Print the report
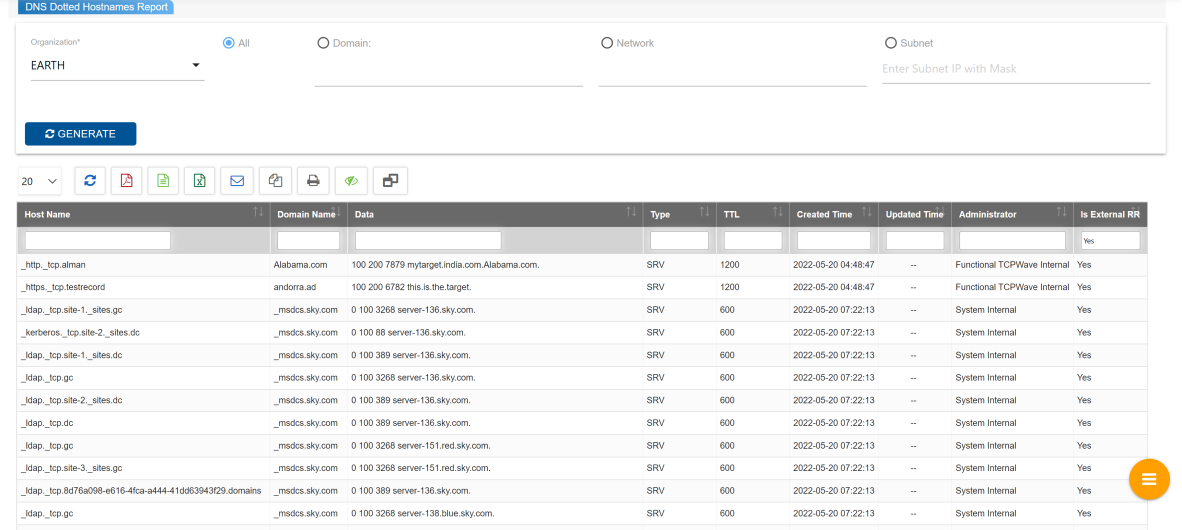Viewport: 1182px width, 530px height. (x=313, y=181)
